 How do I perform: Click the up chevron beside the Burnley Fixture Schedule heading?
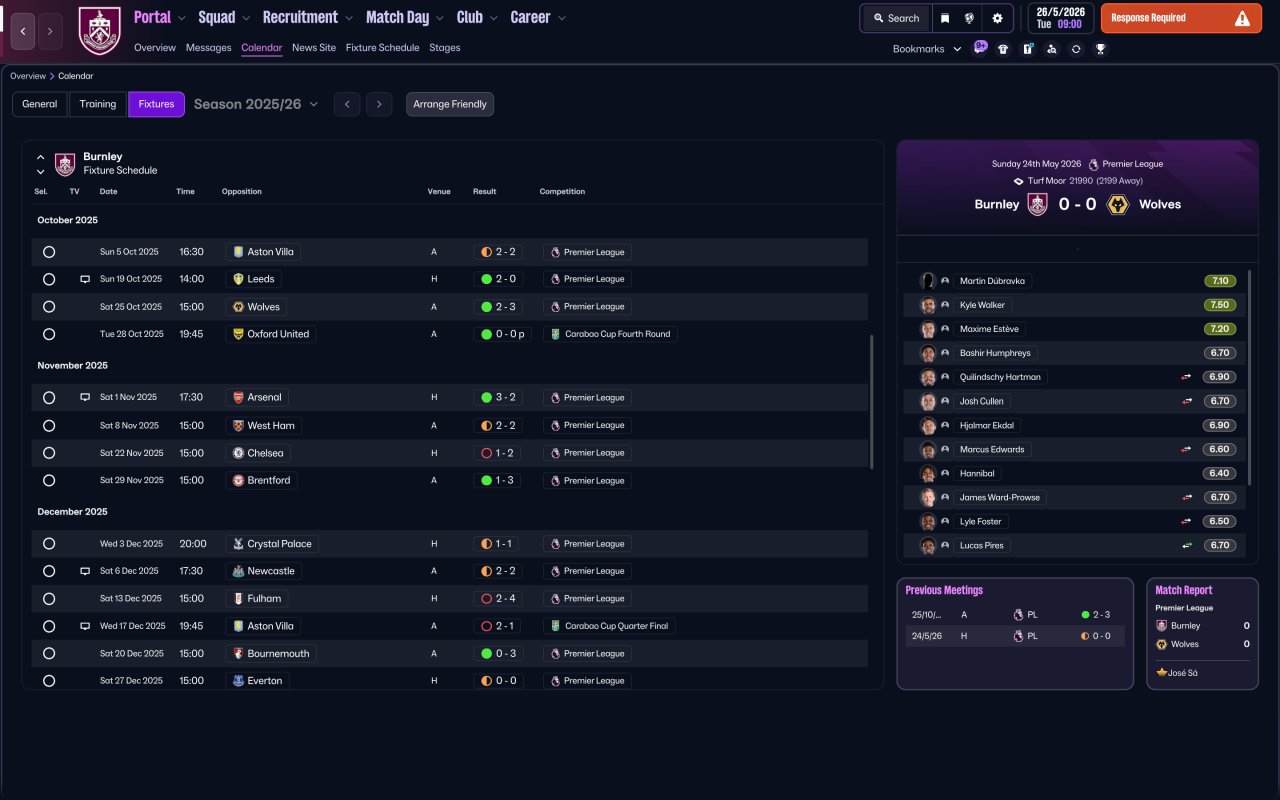pos(41,157)
